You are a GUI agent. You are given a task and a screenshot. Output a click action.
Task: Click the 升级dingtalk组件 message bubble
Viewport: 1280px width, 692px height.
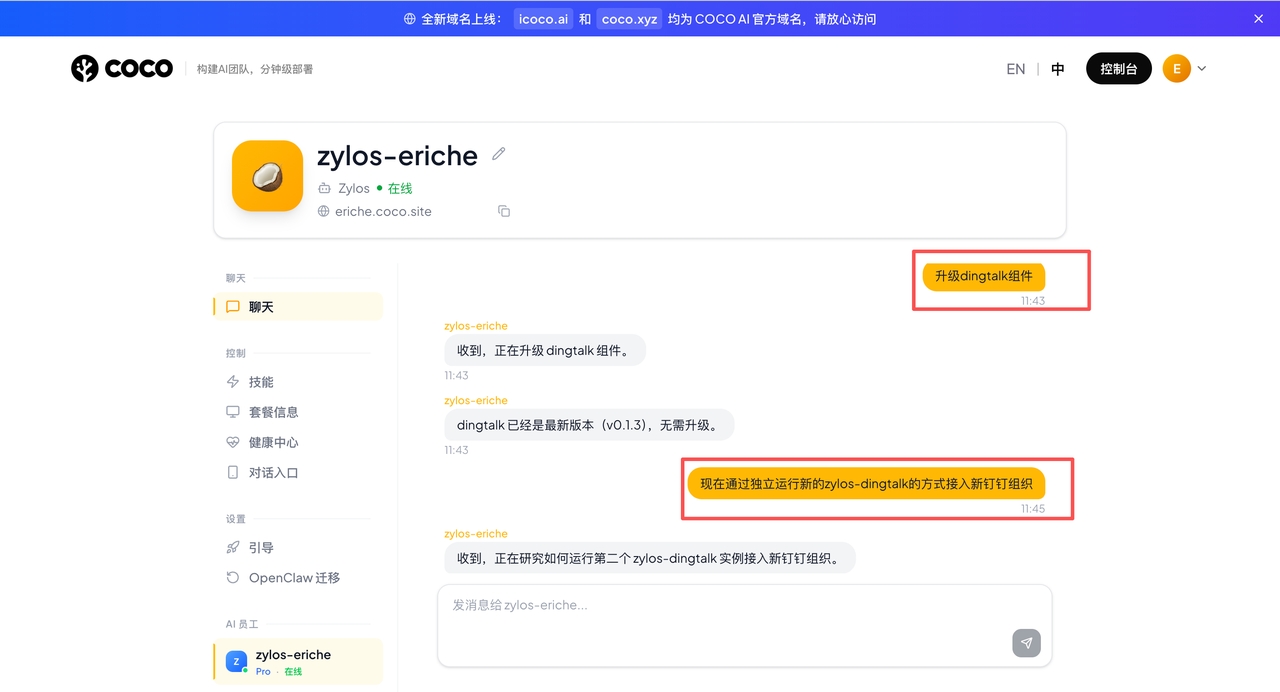[x=983, y=276]
